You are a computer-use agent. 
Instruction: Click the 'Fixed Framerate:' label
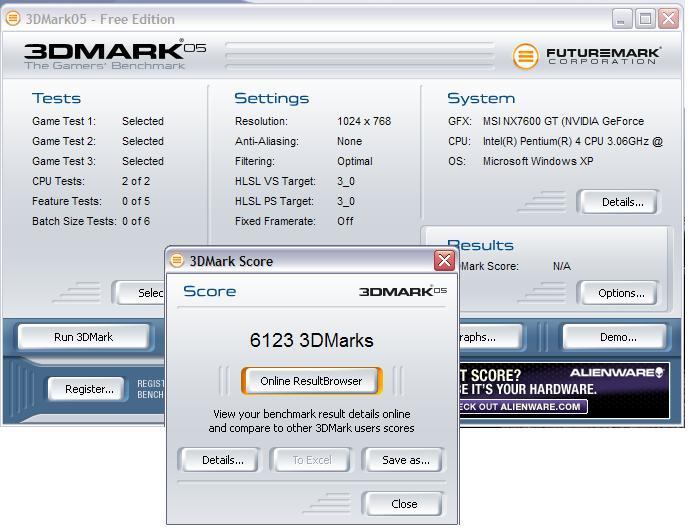coord(275,221)
